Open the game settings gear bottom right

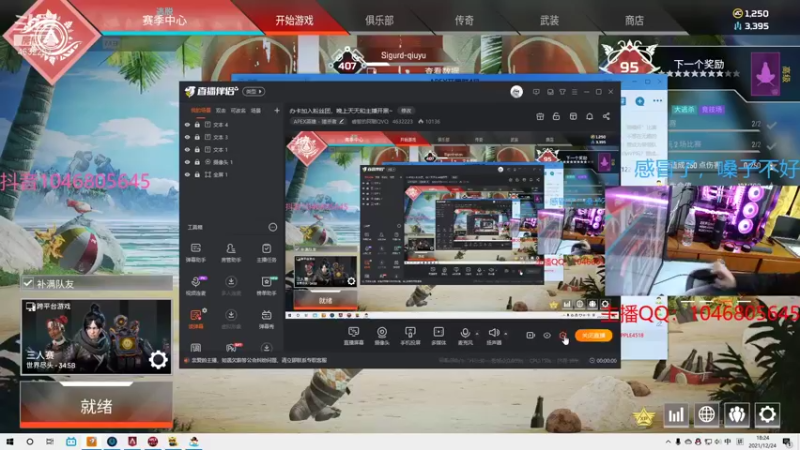point(767,414)
